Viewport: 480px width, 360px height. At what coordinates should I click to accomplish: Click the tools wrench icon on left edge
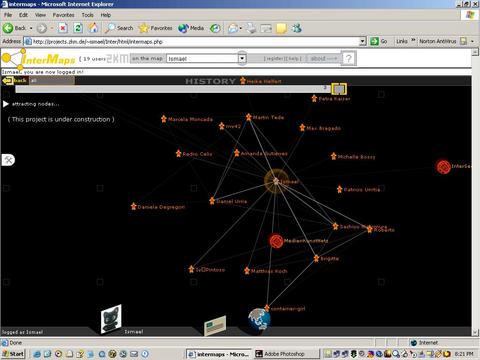pyautogui.click(x=8, y=160)
